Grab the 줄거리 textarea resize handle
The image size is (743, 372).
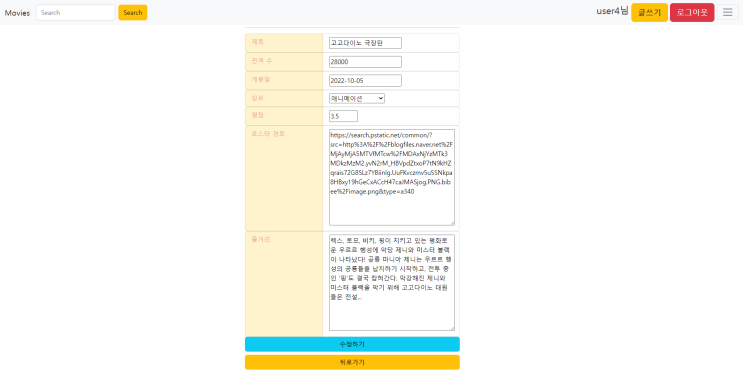point(452,328)
